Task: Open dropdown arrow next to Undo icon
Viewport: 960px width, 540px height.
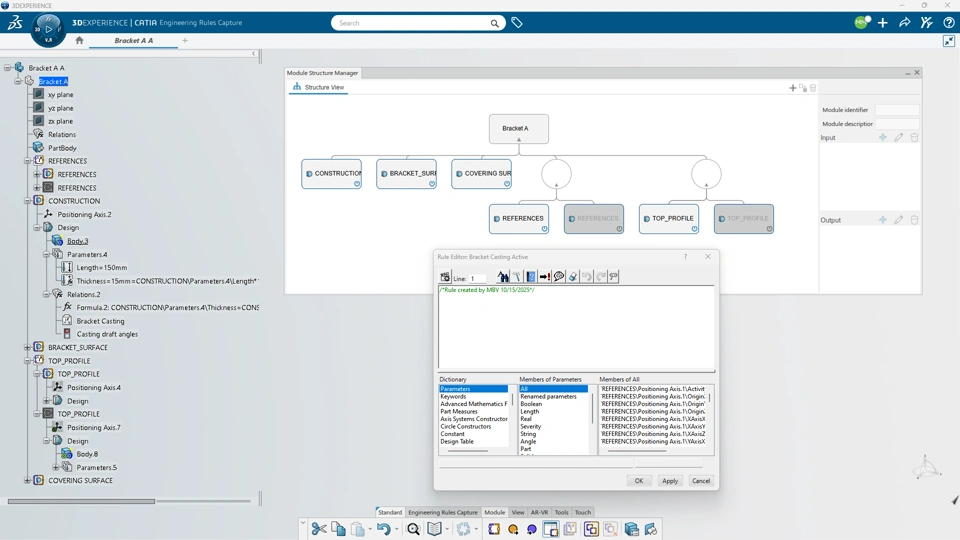Action: [x=396, y=530]
